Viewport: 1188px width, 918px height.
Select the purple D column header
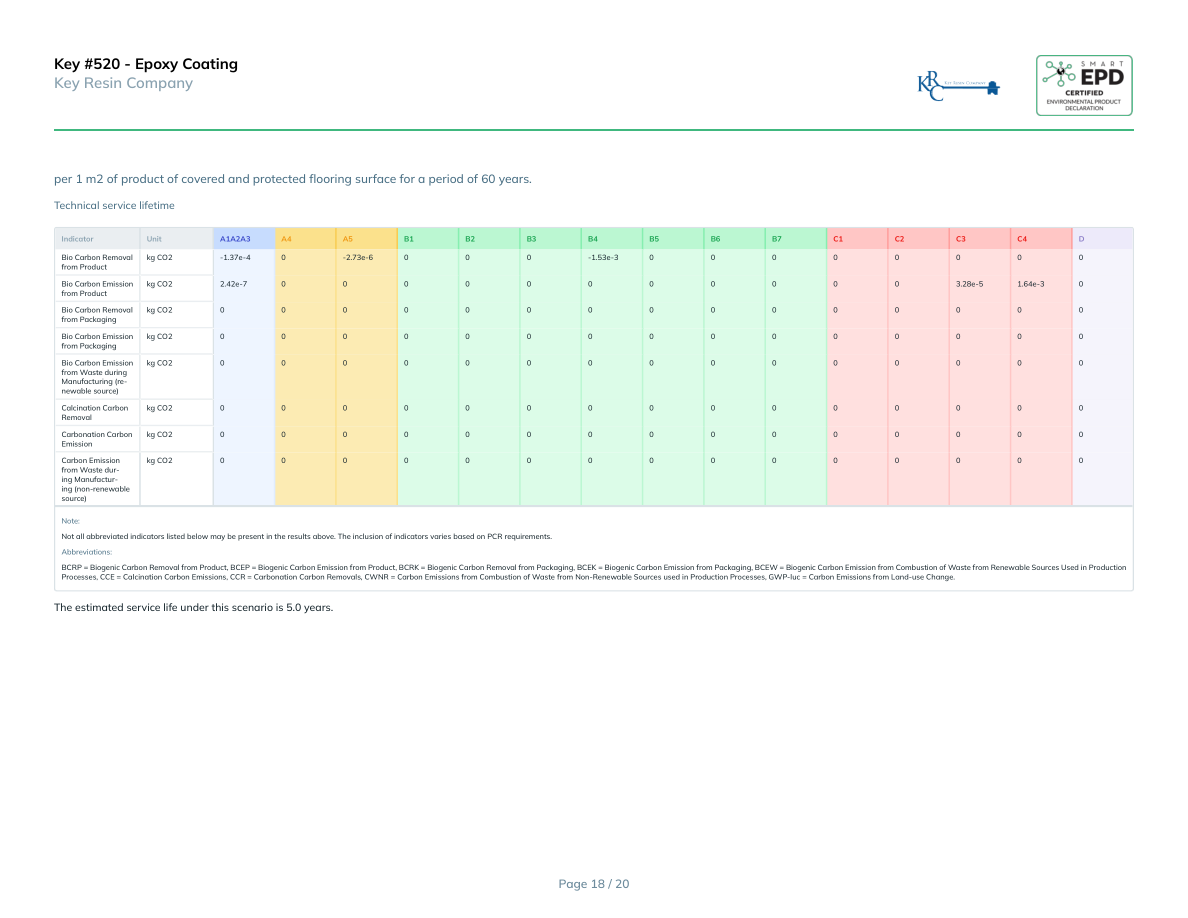coord(1081,239)
